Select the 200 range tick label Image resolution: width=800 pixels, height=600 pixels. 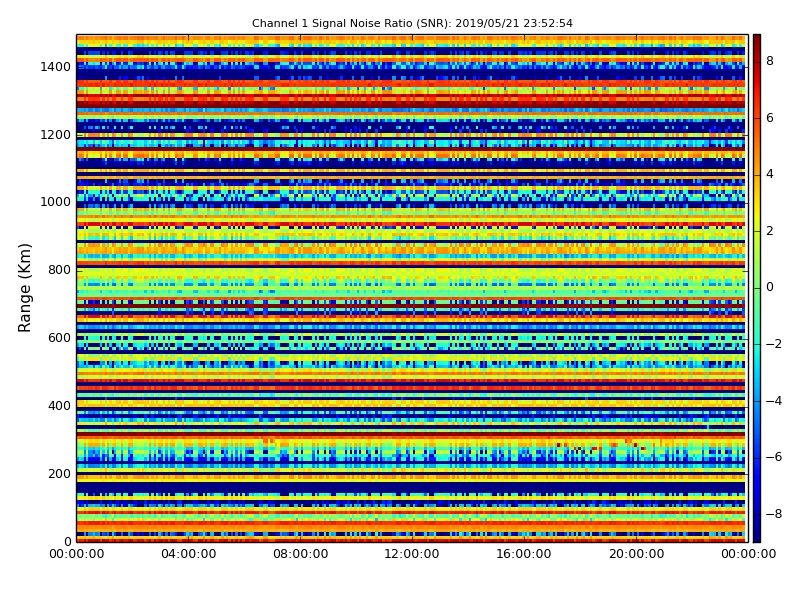59,473
